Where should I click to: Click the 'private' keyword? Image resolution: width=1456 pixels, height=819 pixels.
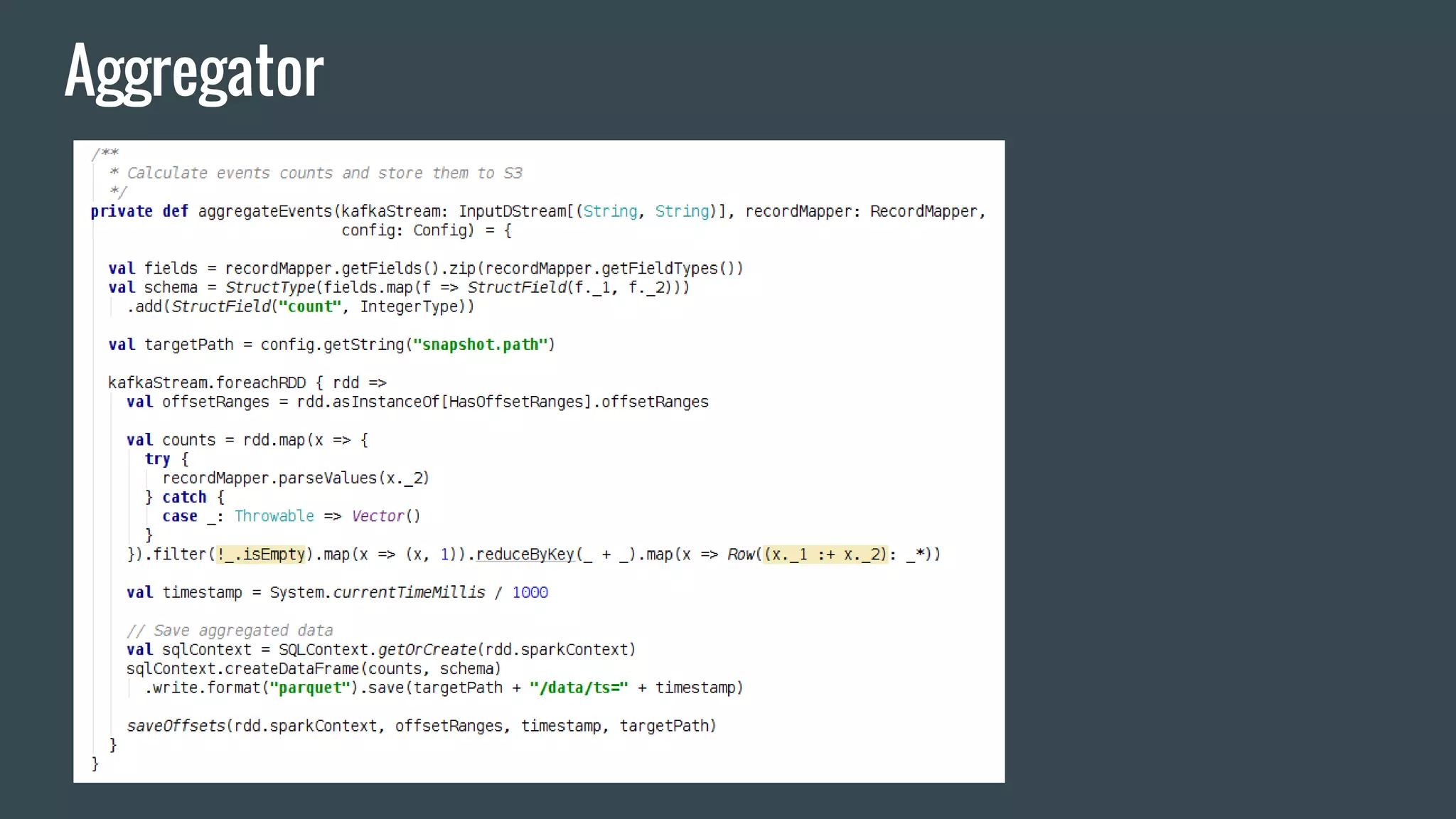click(x=122, y=212)
